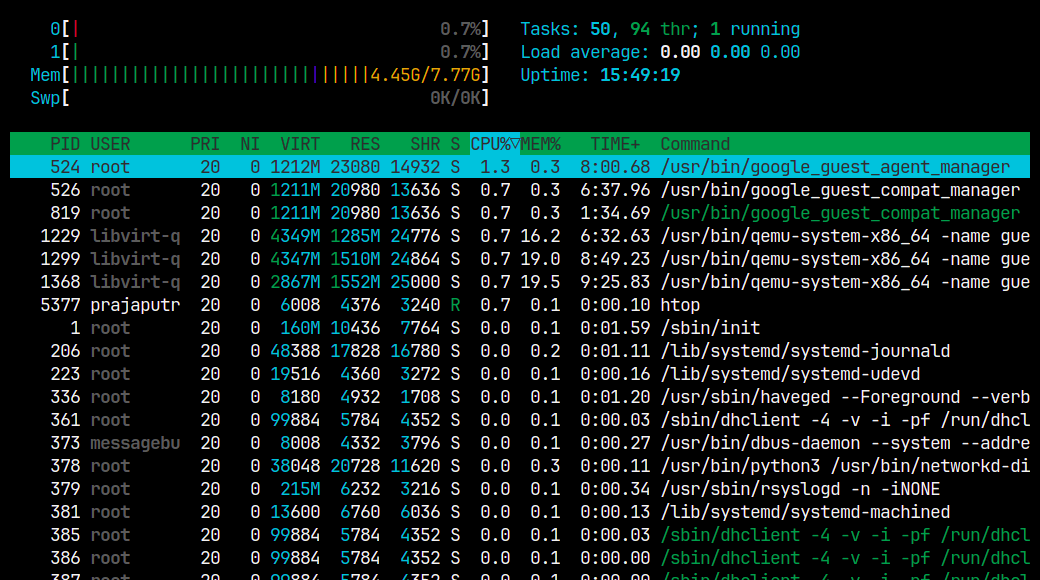Select qemu-system-x86_64 process with PID 1229
The height and width of the screenshot is (580, 1040).
coord(520,236)
